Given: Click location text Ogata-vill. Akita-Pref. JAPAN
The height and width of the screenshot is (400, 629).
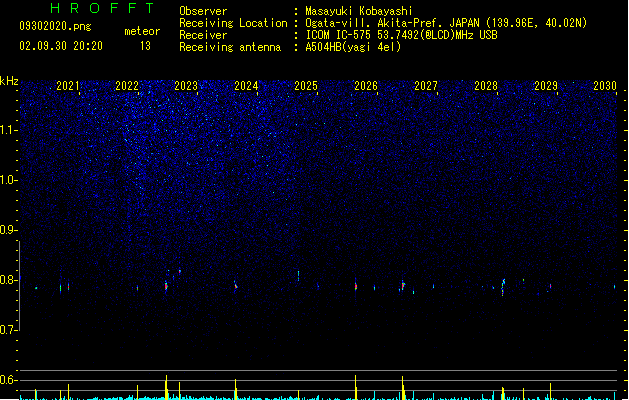Looking at the screenshot, I should [392, 23].
